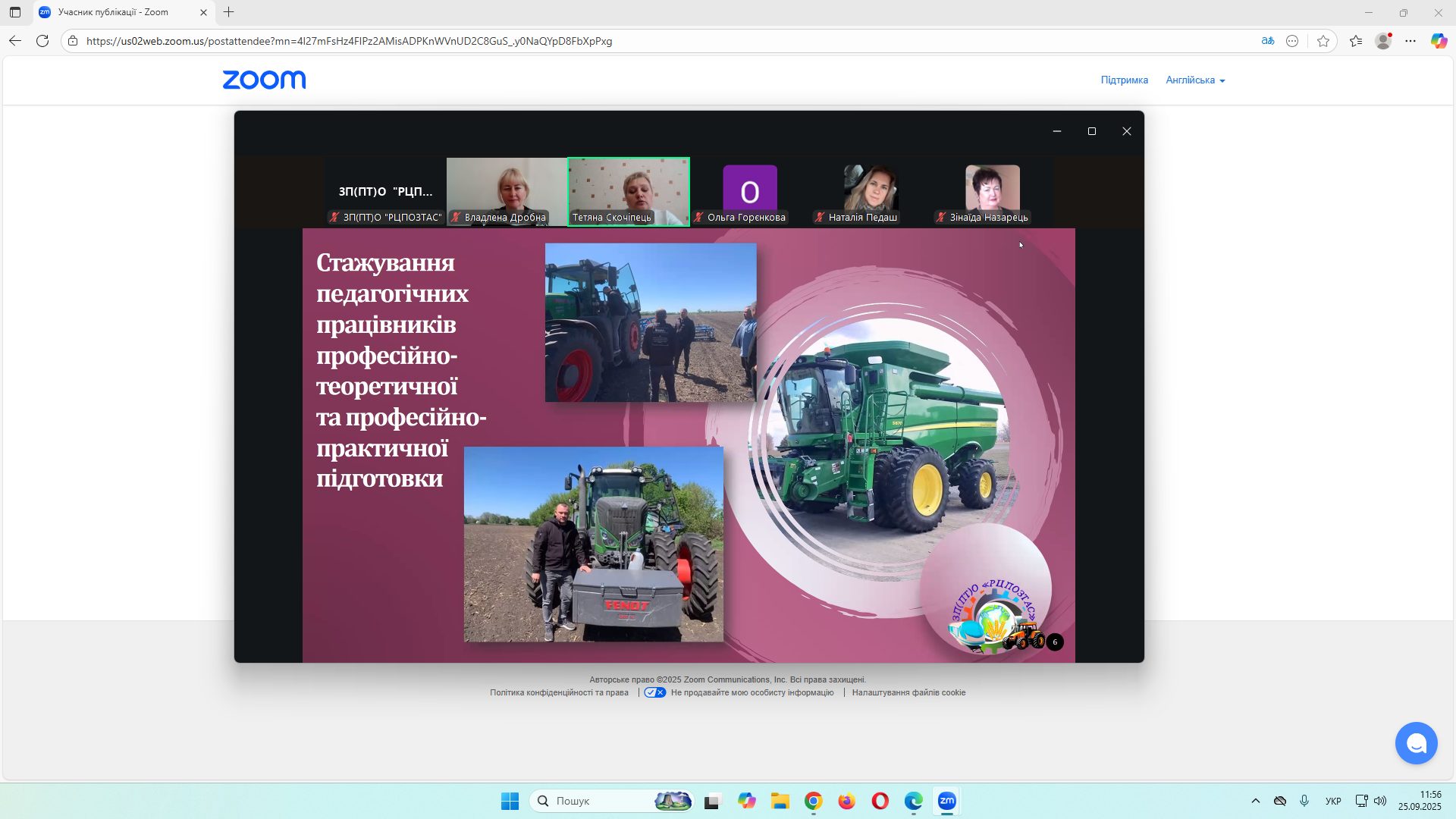Open the cookie settings link
The image size is (1456, 819).
point(908,692)
